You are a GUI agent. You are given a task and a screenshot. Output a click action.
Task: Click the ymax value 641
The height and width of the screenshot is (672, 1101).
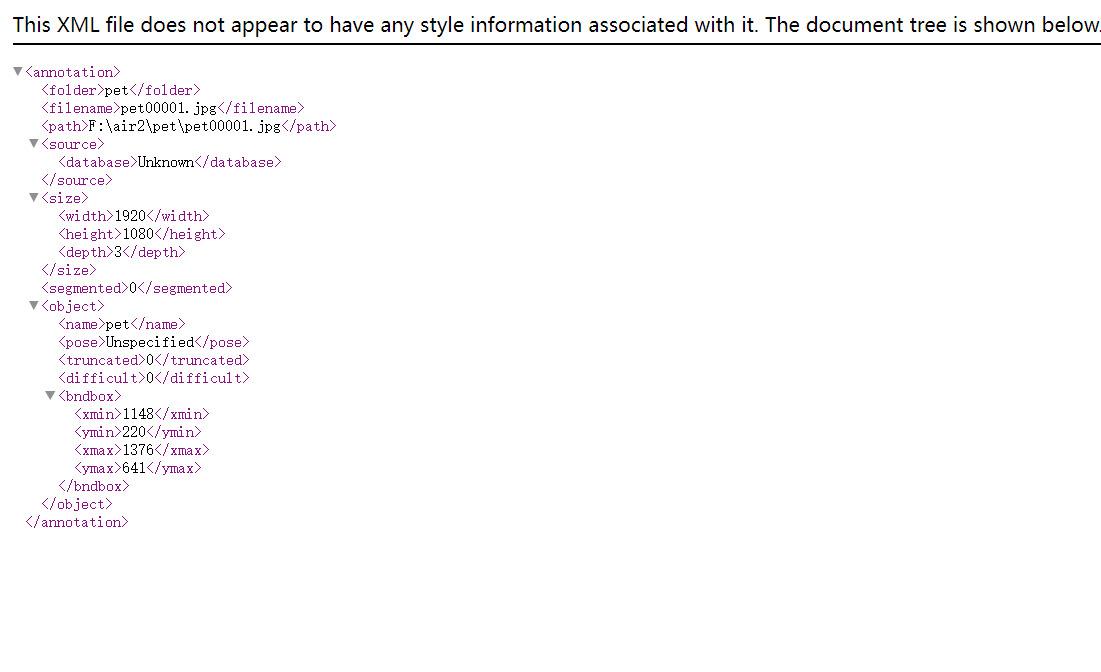pyautogui.click(x=133, y=468)
